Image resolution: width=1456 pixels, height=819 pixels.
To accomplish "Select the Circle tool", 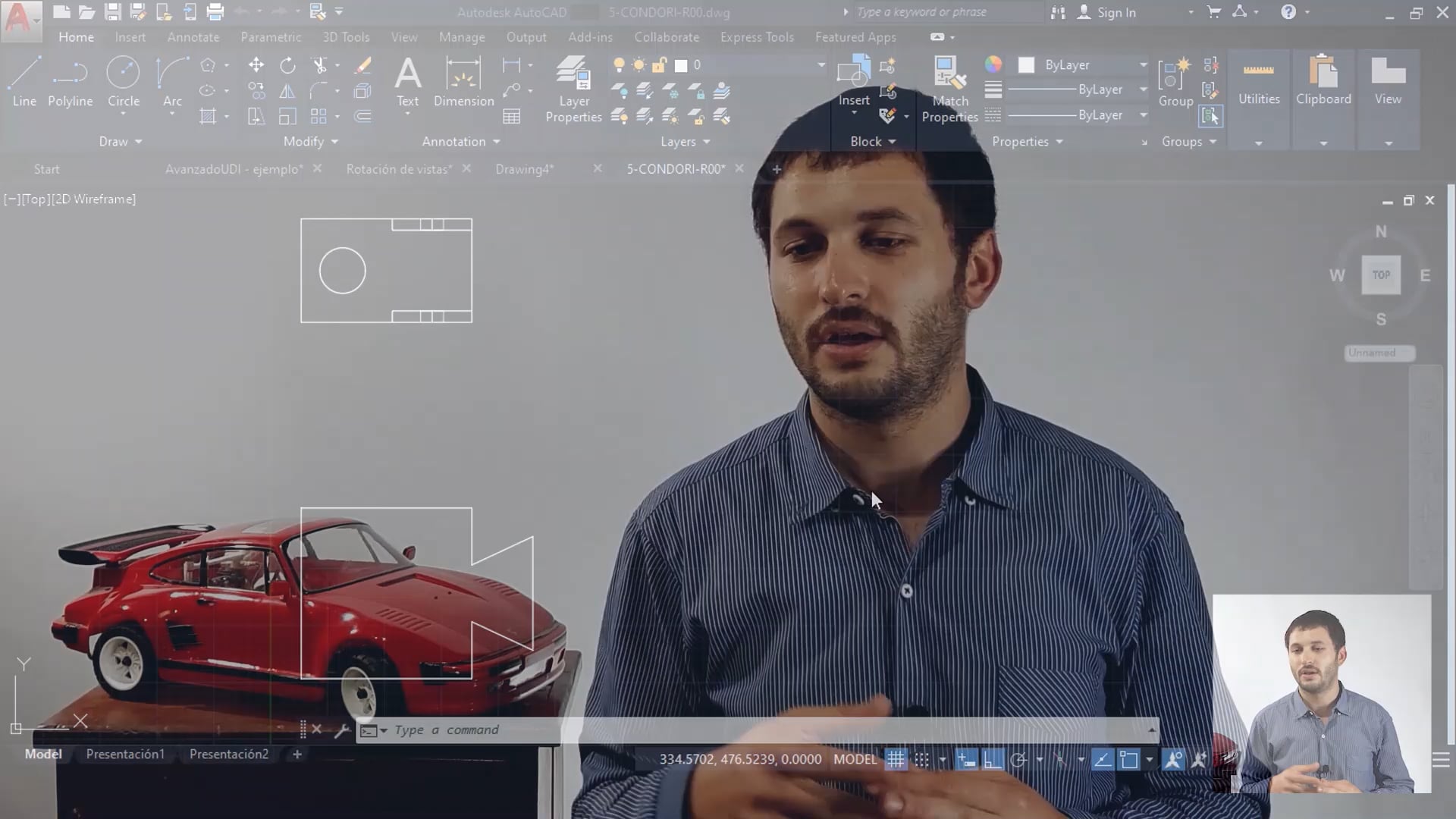I will [x=124, y=80].
